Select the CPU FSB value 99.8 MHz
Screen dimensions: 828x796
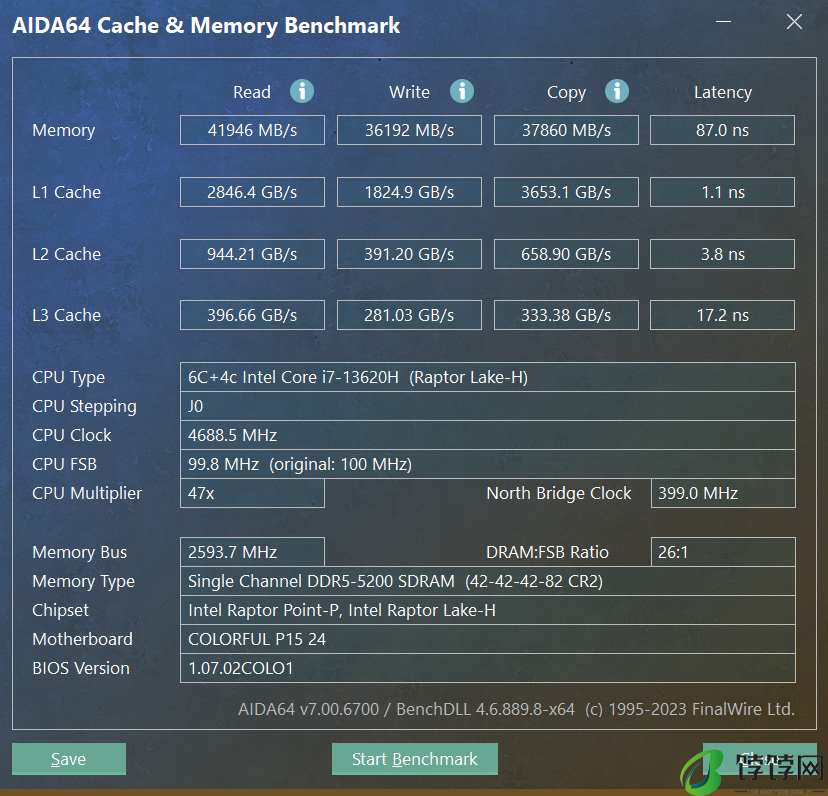tap(488, 464)
